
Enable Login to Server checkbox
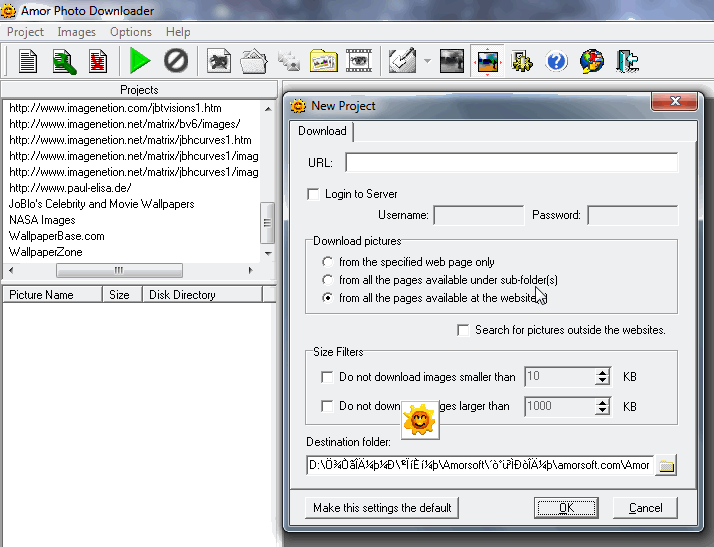(x=313, y=194)
